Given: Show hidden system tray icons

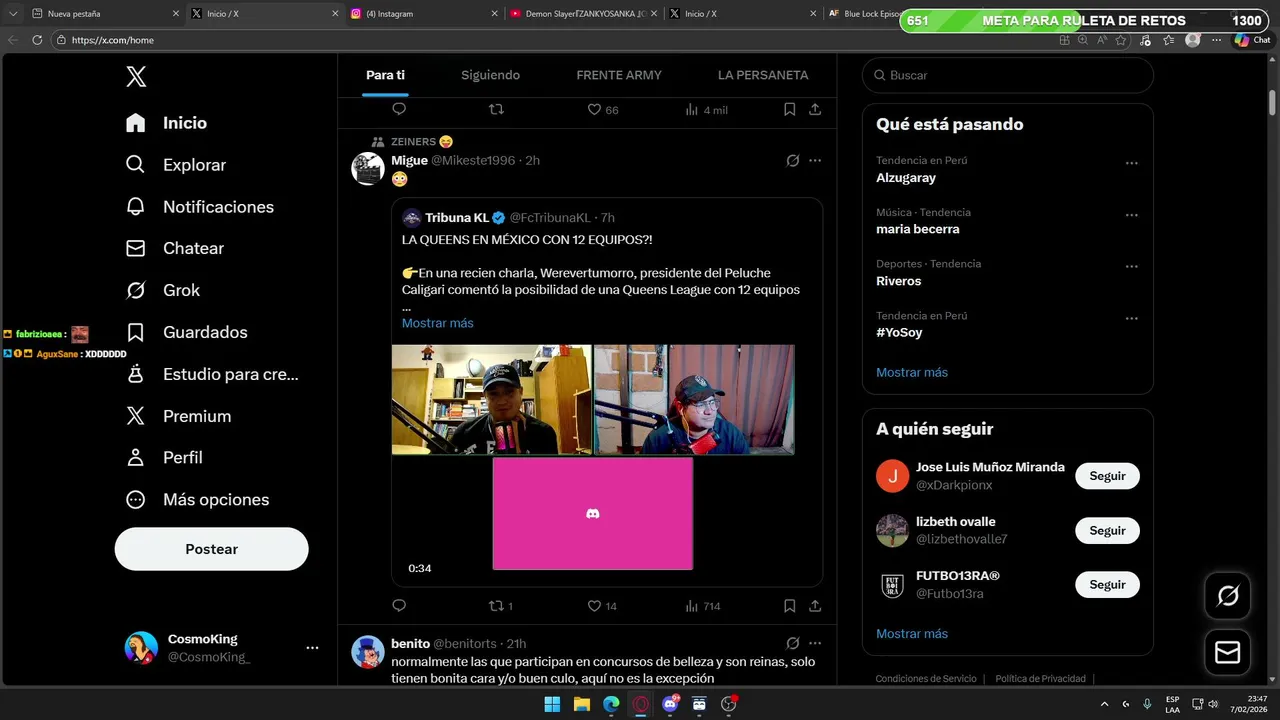Looking at the screenshot, I should click(1104, 704).
